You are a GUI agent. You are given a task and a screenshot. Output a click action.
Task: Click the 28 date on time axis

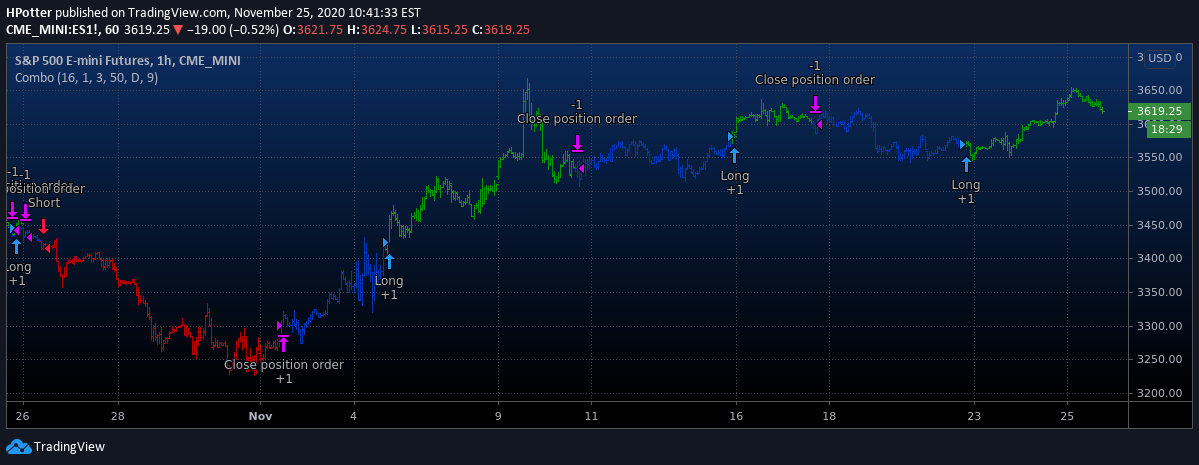(x=119, y=416)
